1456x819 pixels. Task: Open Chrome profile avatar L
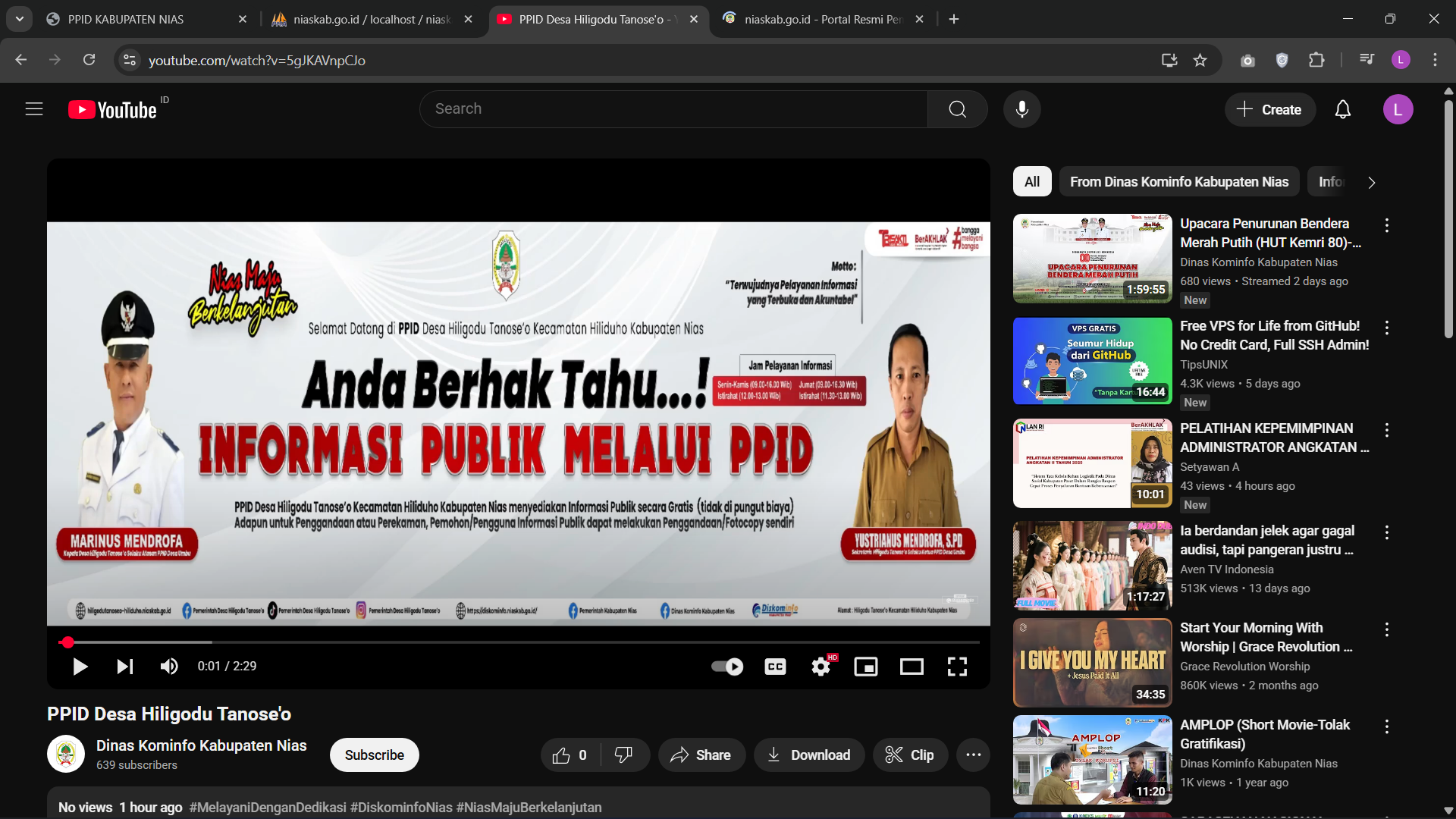pos(1401,60)
